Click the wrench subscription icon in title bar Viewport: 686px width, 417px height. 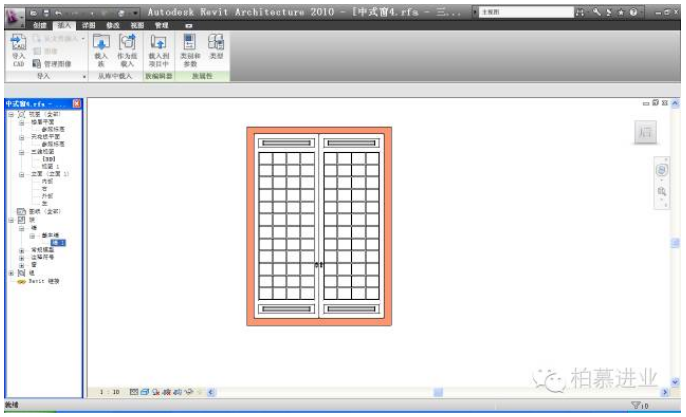tap(597, 12)
